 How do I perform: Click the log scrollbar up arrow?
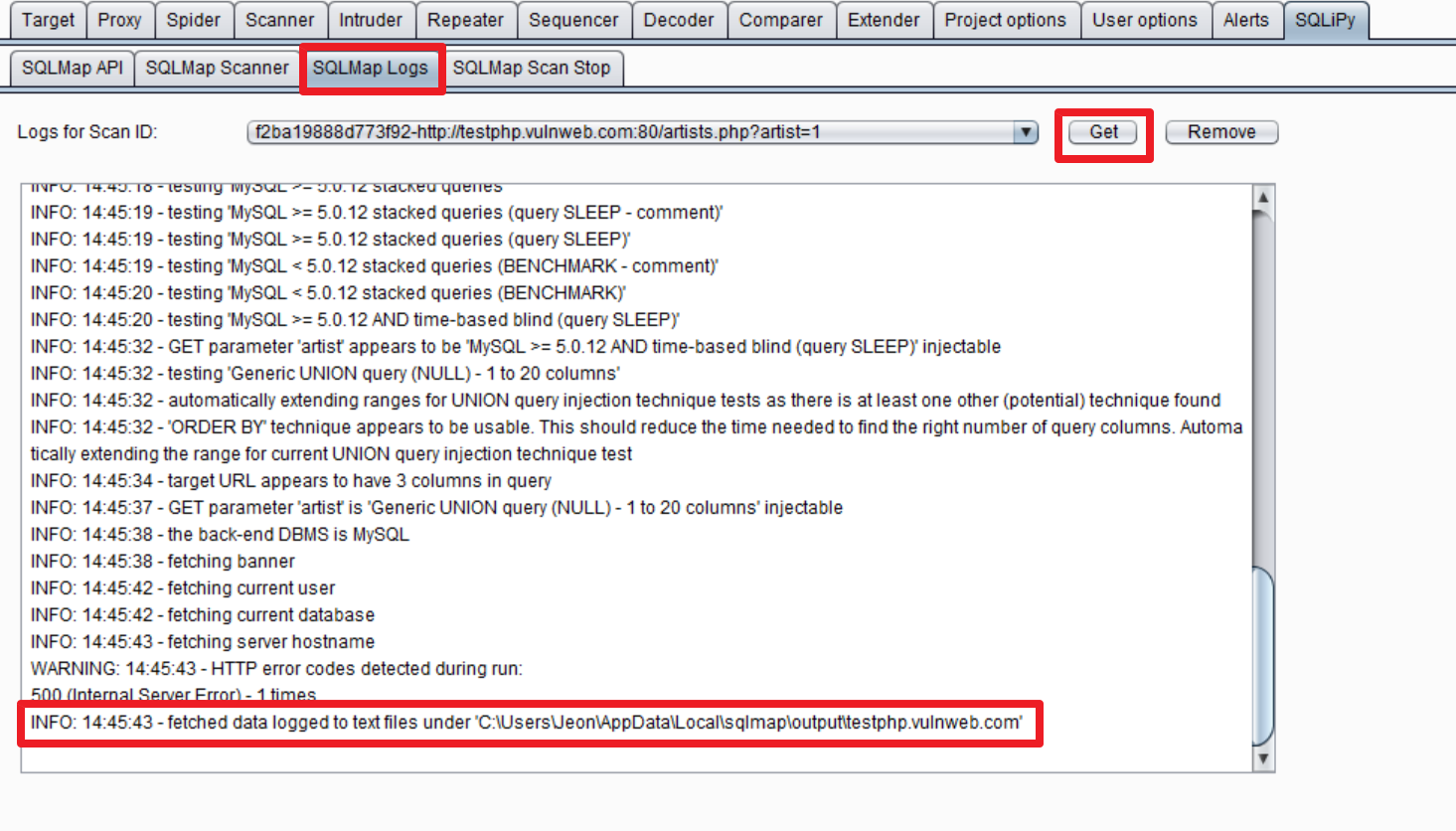click(1263, 198)
